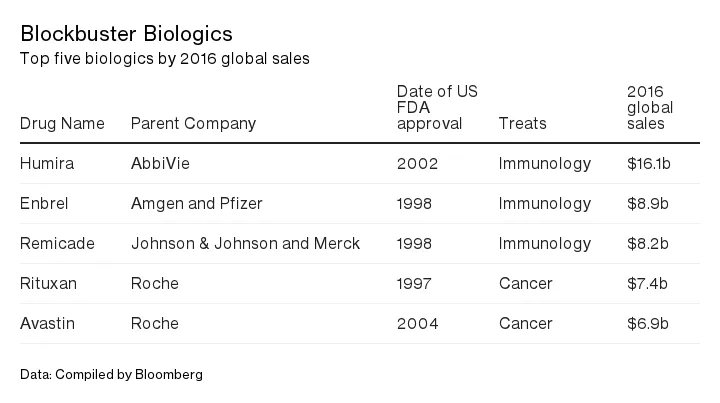Click the Blockbuster Biologics title

[x=127, y=35]
